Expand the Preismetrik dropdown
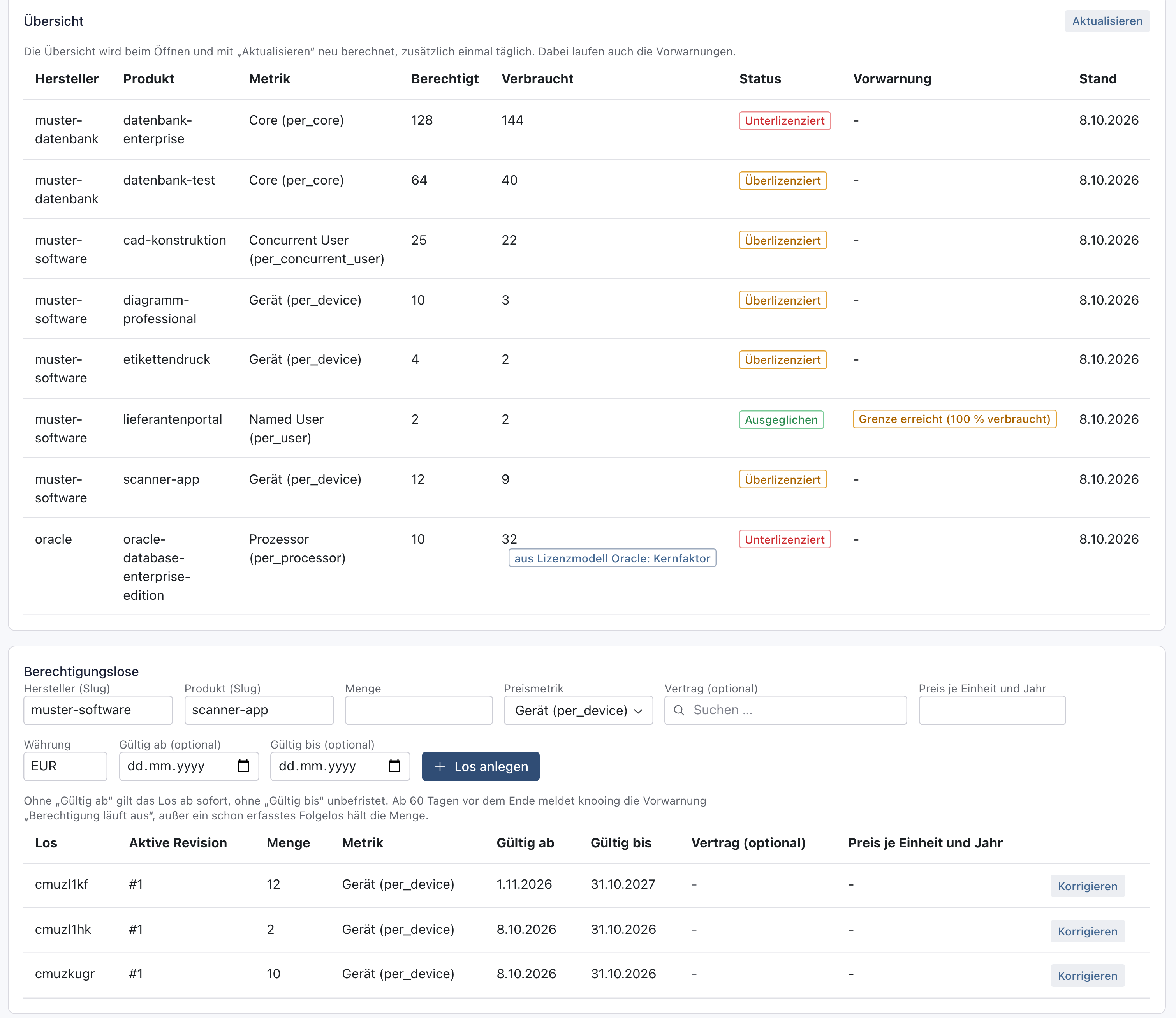Screen dimensions: 1176x1018 578,710
